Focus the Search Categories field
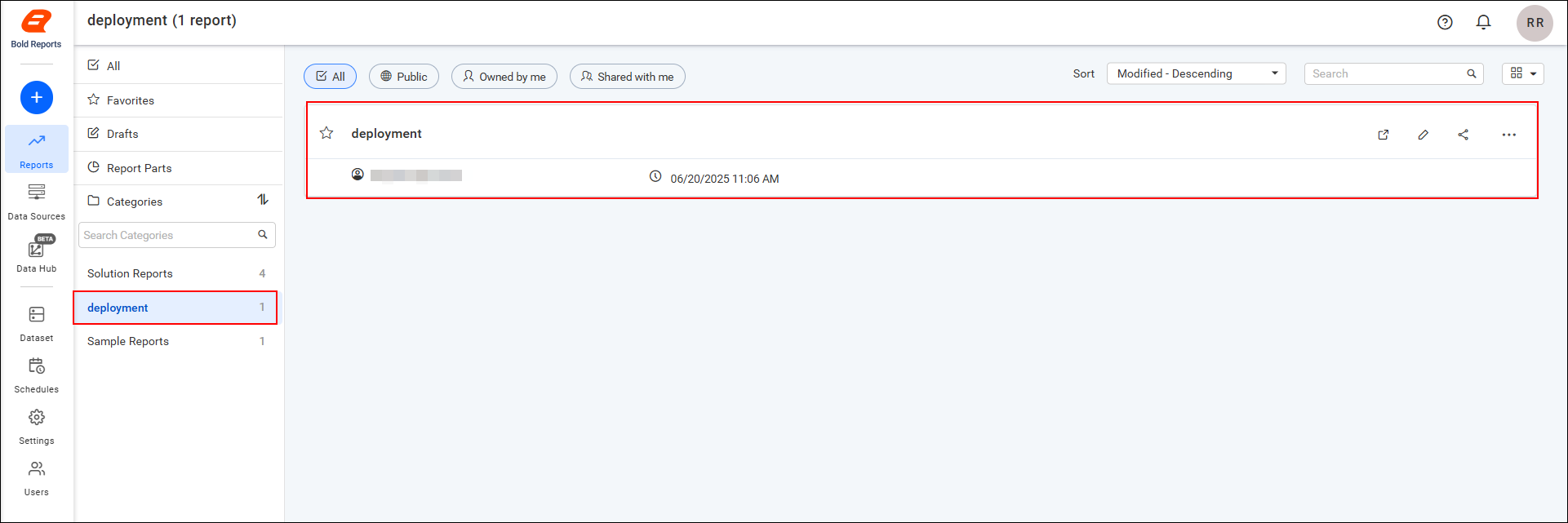Viewport: 1568px width, 523px height. 177,235
